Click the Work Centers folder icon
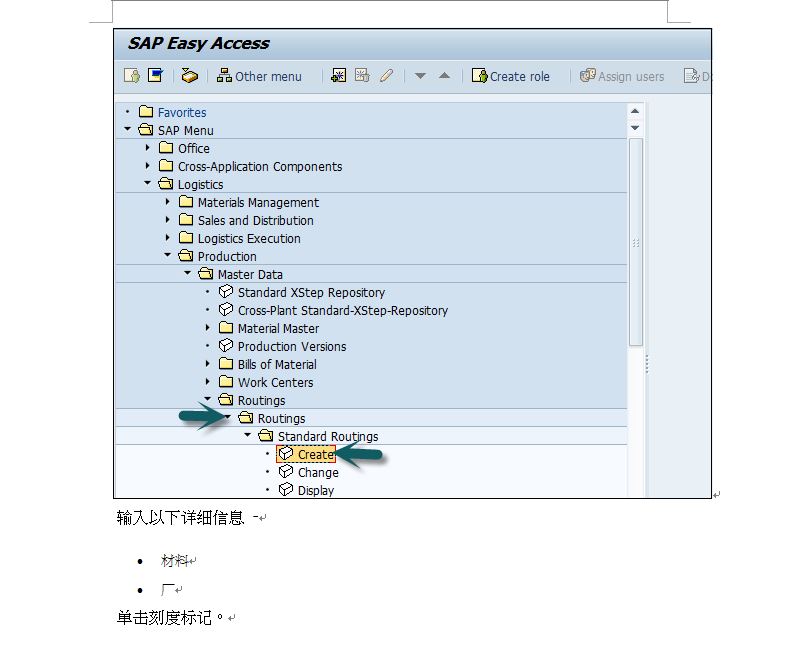Image resolution: width=786 pixels, height=652 pixels. (x=226, y=382)
